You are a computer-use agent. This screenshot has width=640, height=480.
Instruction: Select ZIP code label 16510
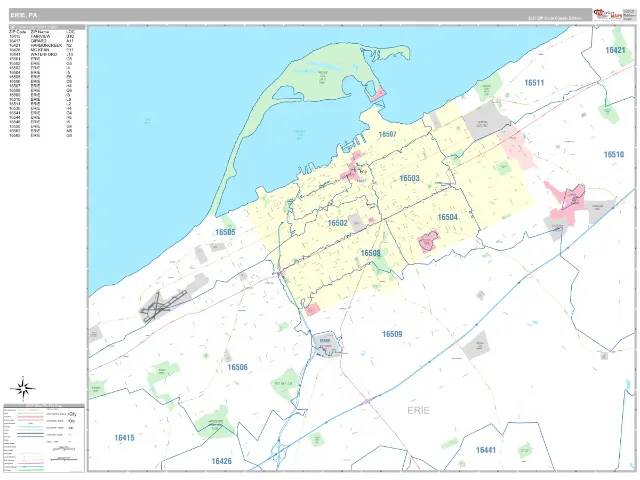point(614,154)
